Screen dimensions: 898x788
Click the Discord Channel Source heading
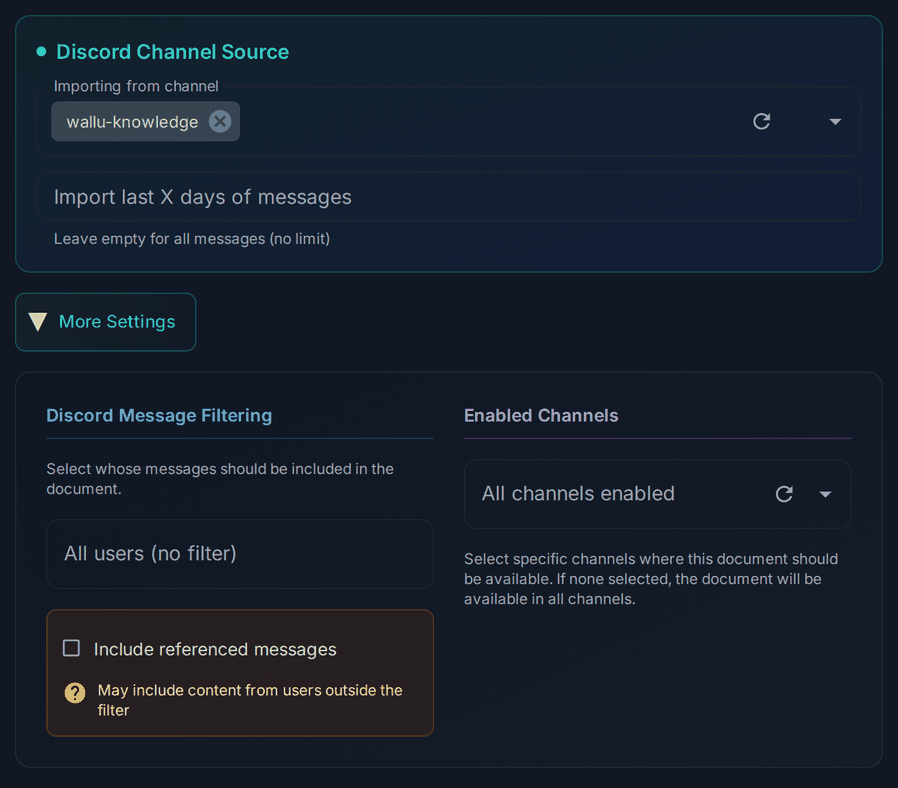pos(172,52)
